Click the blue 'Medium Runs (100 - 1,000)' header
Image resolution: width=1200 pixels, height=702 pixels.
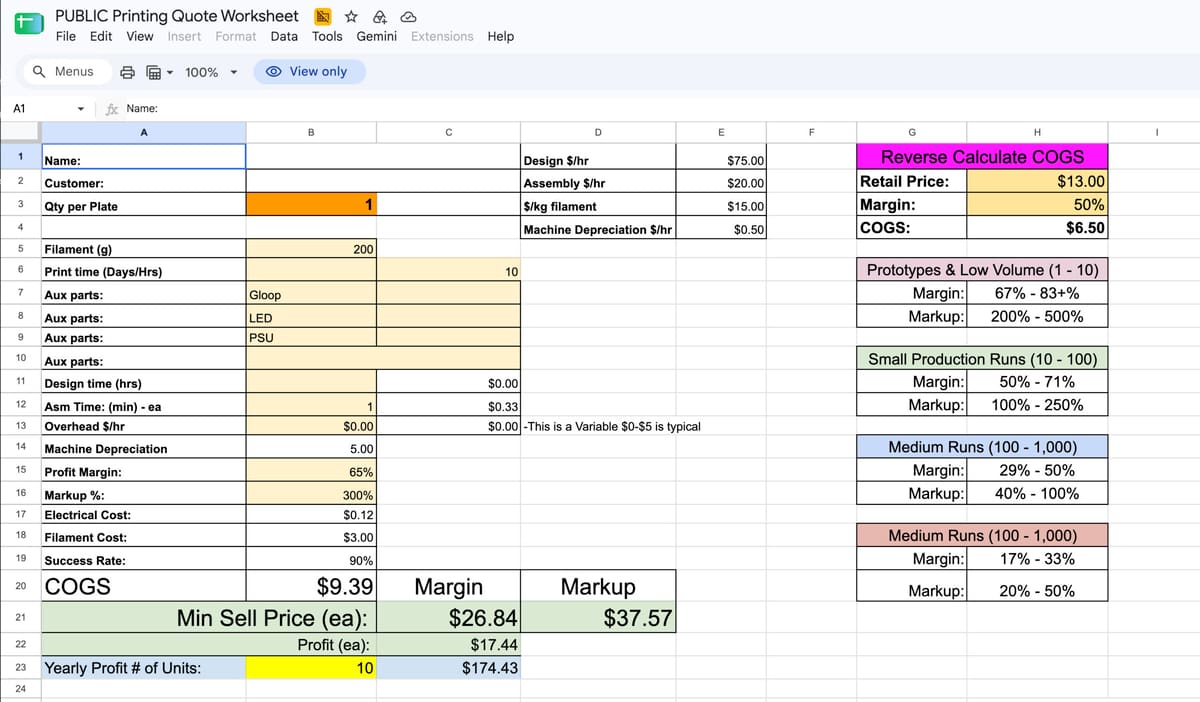pyautogui.click(x=982, y=447)
